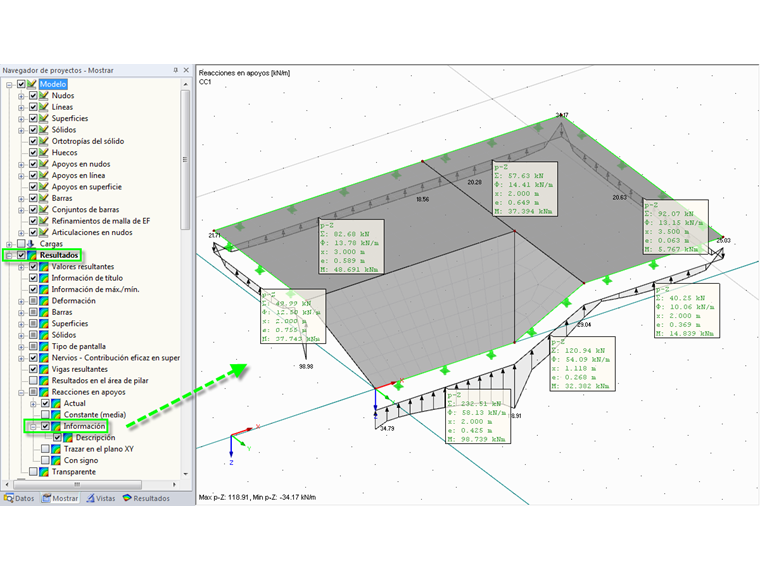Enable the Cargas checkbox

(21, 244)
